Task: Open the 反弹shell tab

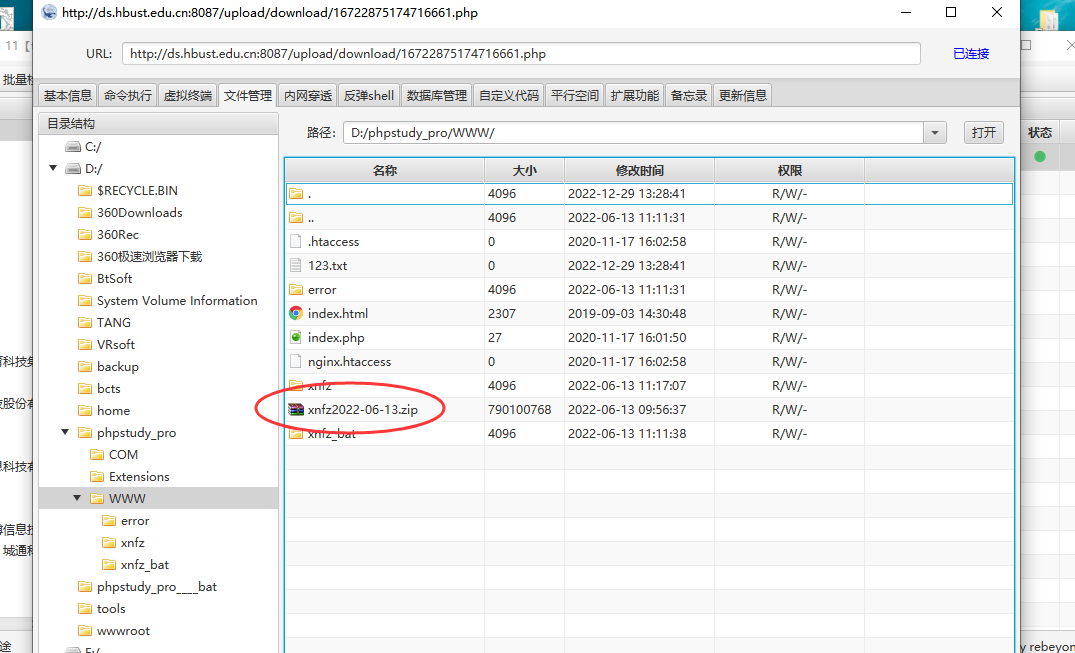Action: [x=369, y=95]
